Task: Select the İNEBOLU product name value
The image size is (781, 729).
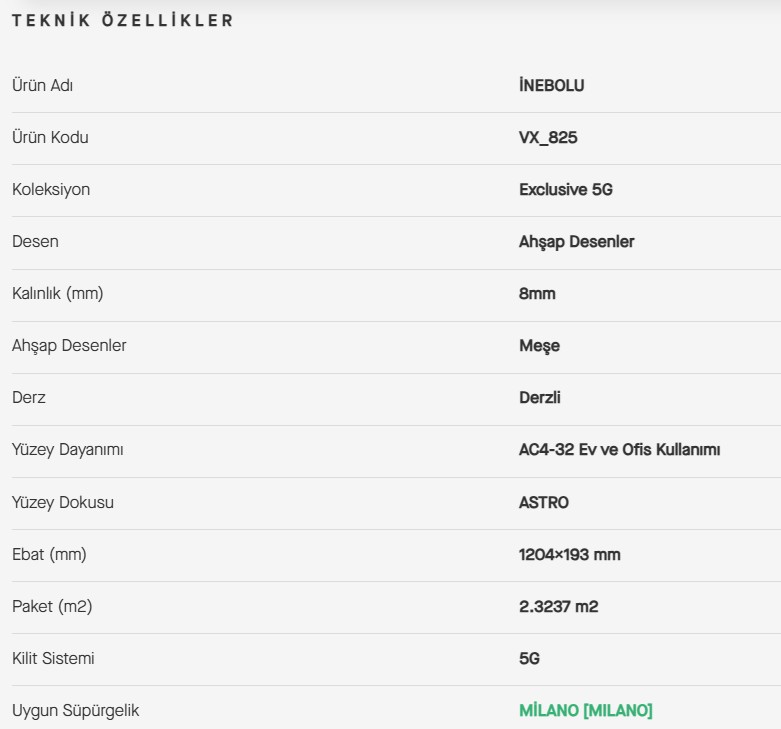Action: [551, 85]
